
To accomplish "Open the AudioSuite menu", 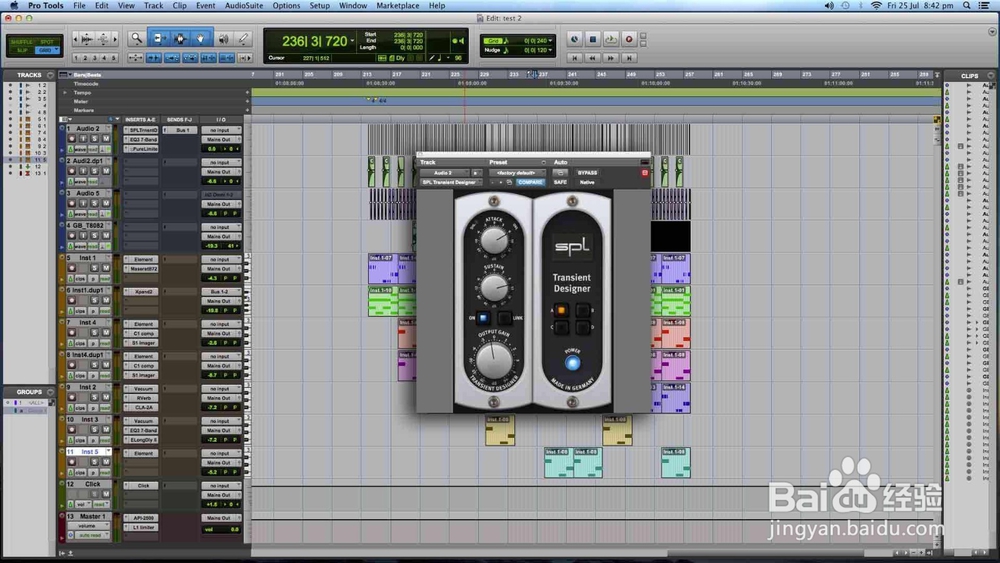I will point(244,6).
